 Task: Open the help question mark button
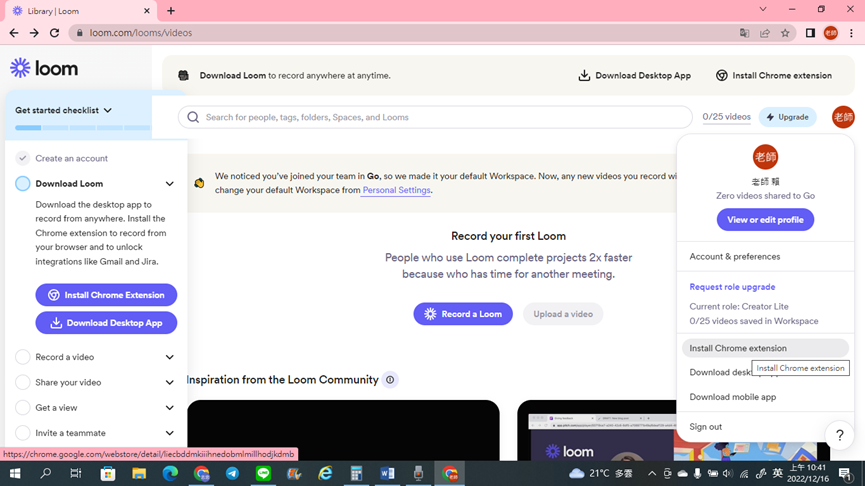[840, 435]
